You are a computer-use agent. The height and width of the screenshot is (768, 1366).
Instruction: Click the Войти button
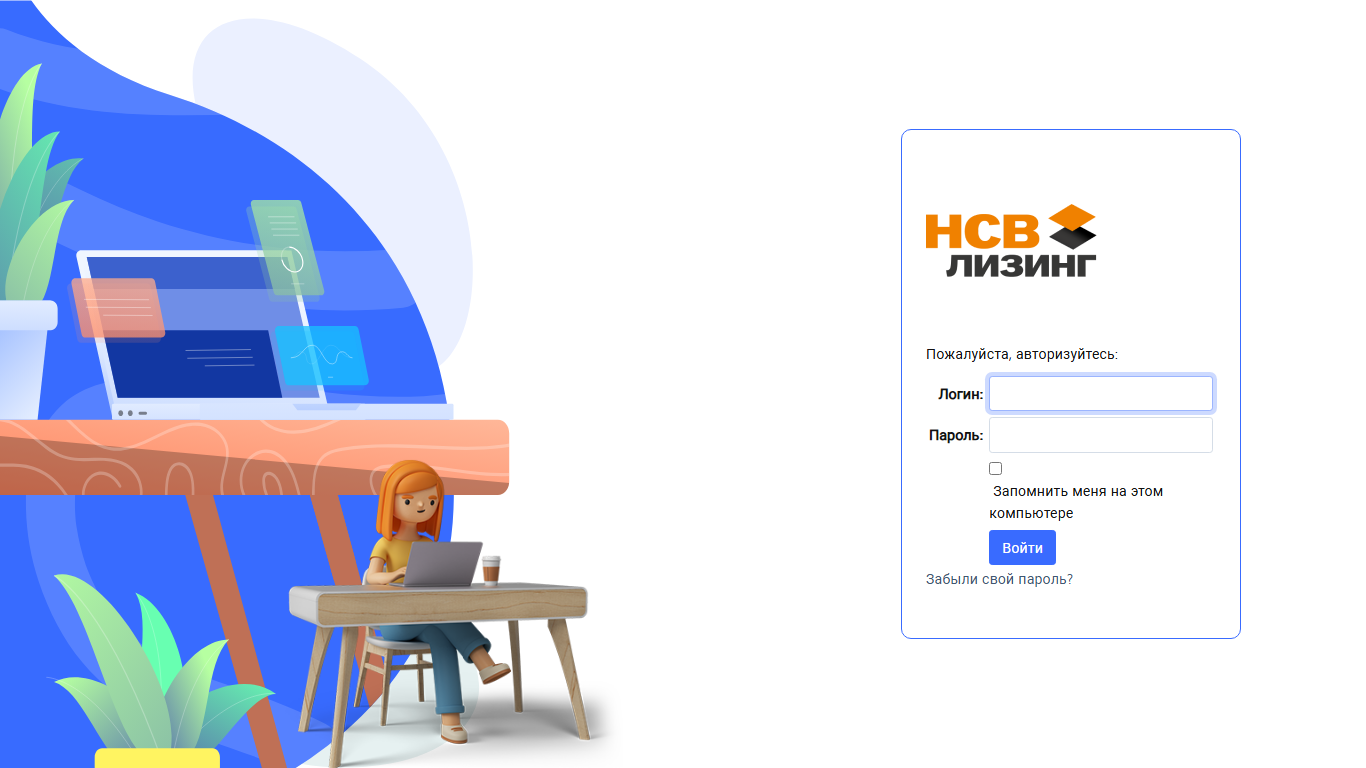[1022, 548]
